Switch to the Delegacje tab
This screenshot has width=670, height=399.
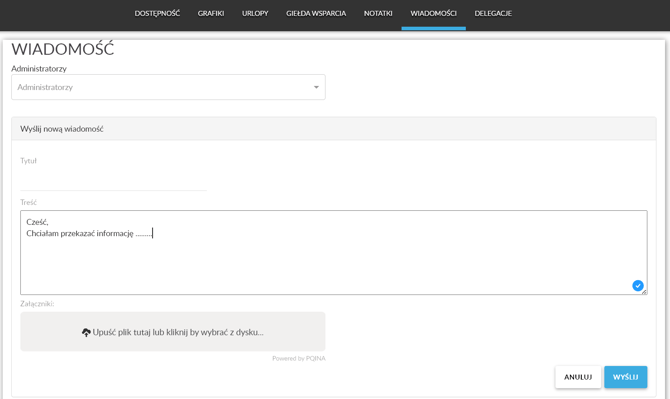tap(493, 13)
